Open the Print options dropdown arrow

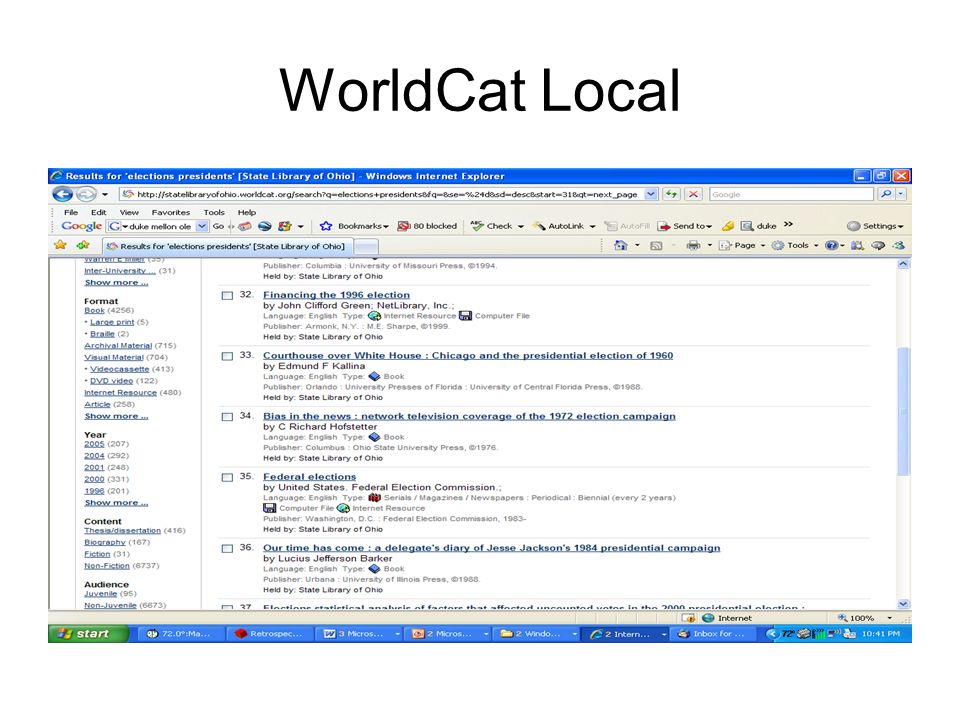[710, 246]
